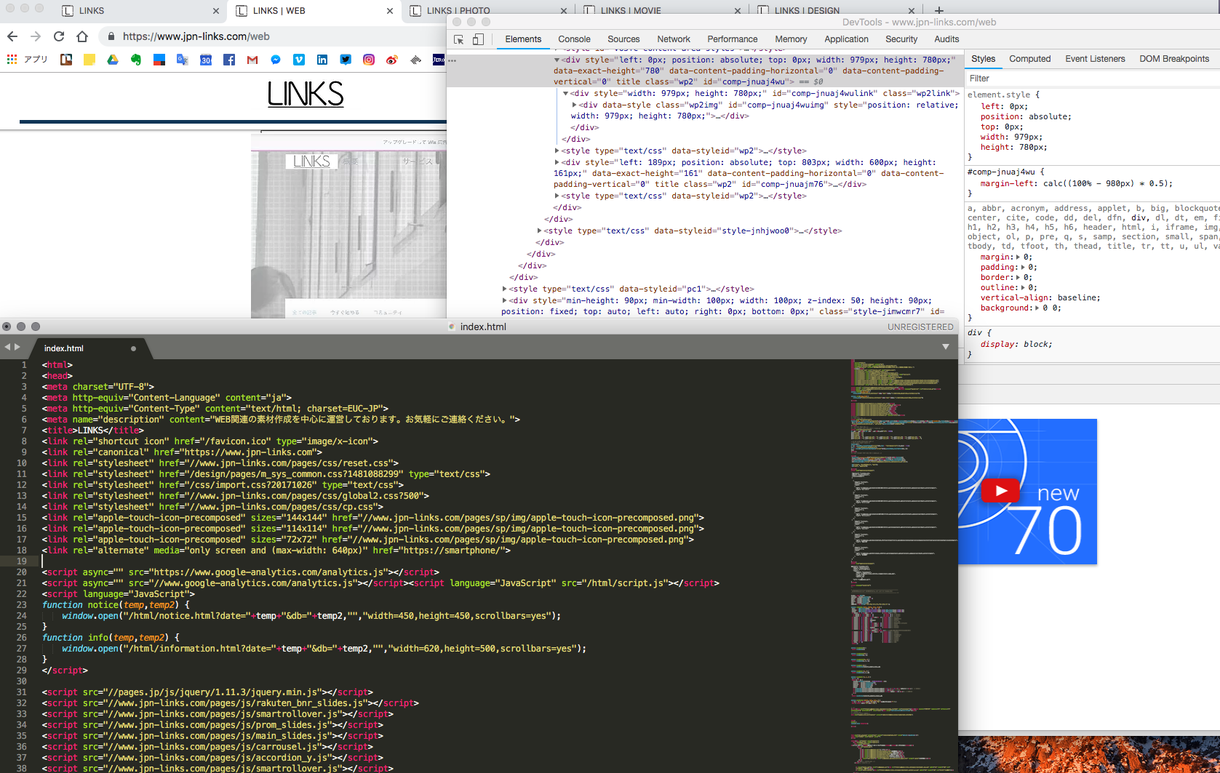Close the index.html tab via the unsaved dot
Viewport: 1220px width, 773px height.
coord(133,349)
